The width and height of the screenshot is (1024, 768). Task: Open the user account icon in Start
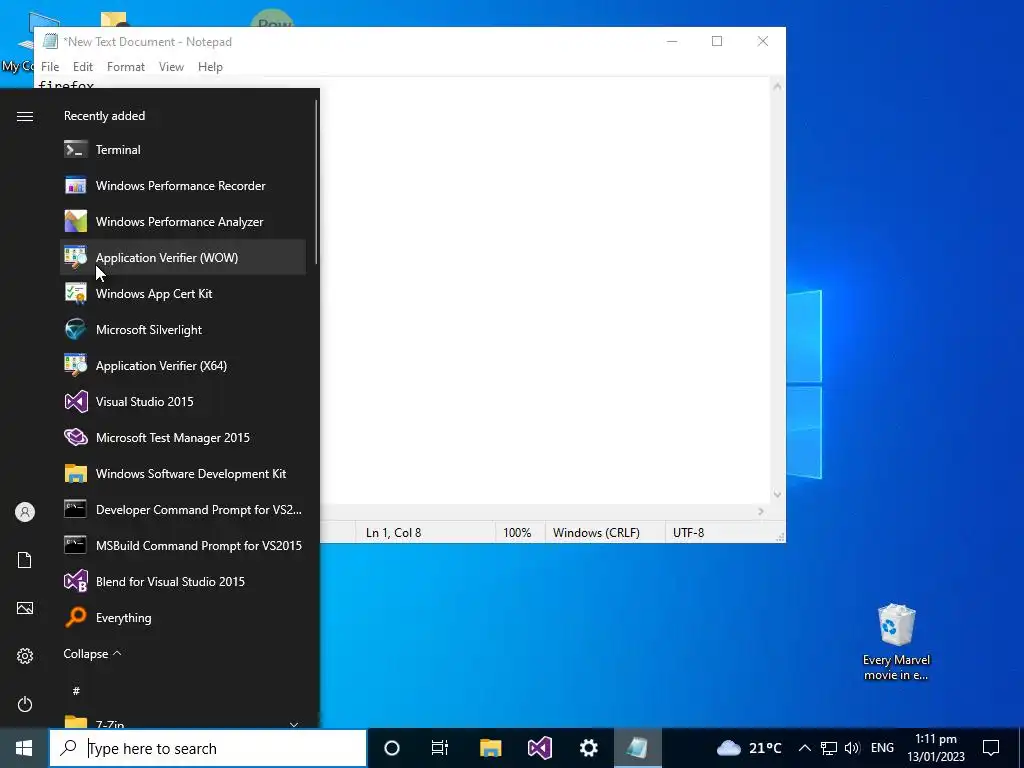pos(25,512)
